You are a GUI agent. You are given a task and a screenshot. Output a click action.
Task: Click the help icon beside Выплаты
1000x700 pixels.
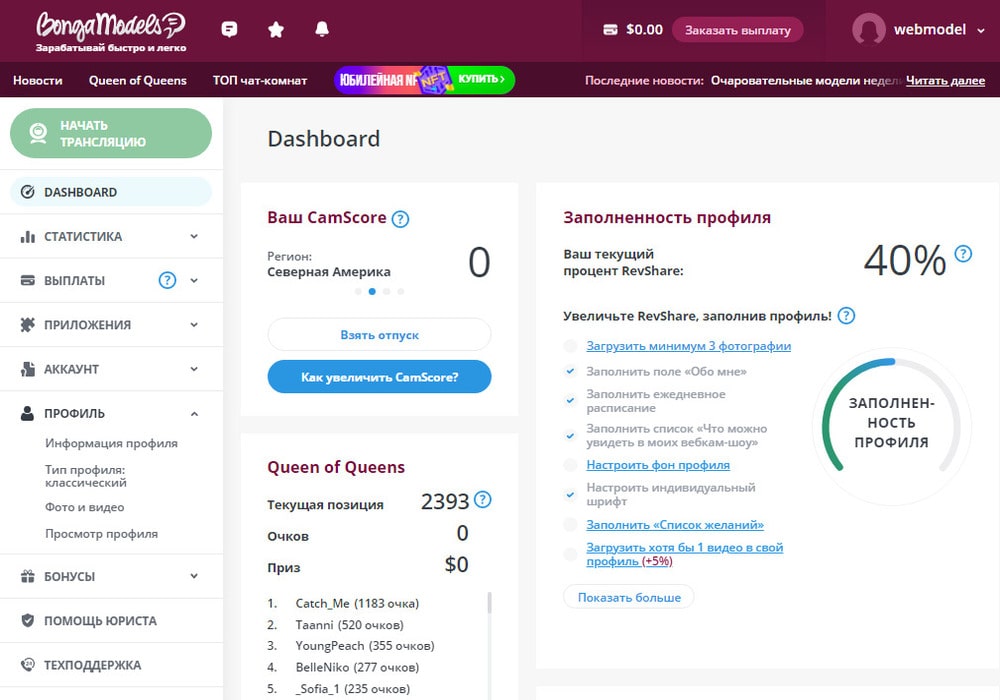[x=167, y=280]
